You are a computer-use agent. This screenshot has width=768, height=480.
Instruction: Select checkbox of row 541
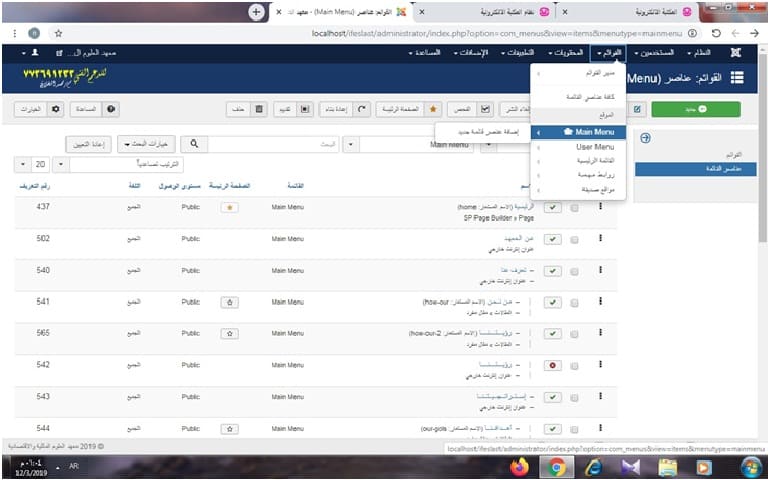click(x=574, y=304)
